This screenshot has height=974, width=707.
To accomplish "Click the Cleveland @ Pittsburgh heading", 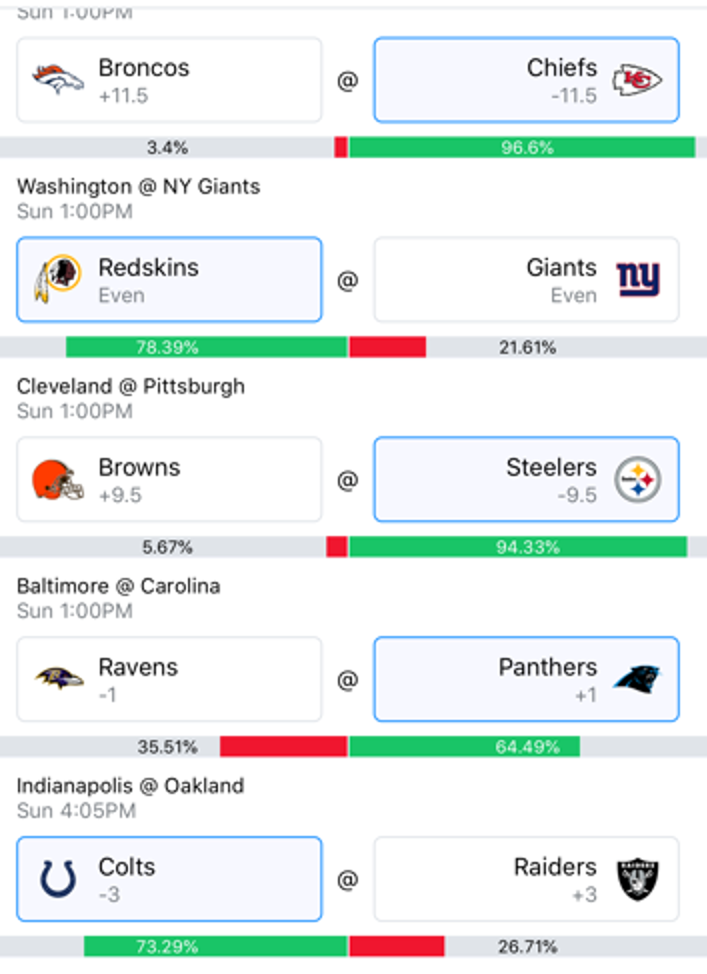I will pyautogui.click(x=130, y=386).
